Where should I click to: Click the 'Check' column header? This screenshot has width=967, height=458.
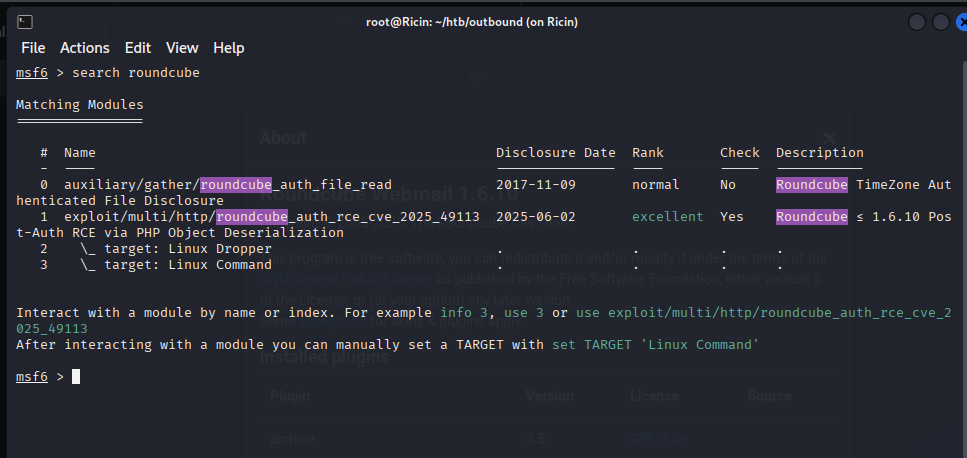[x=739, y=153]
